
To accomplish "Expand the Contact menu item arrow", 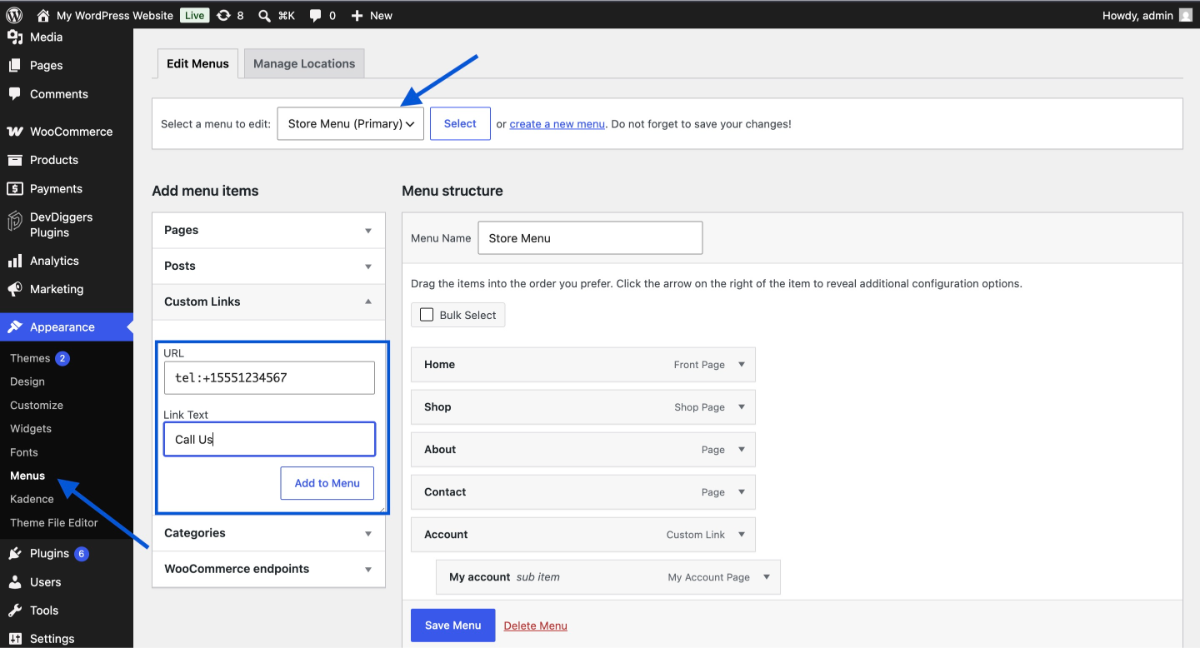I will coord(741,492).
